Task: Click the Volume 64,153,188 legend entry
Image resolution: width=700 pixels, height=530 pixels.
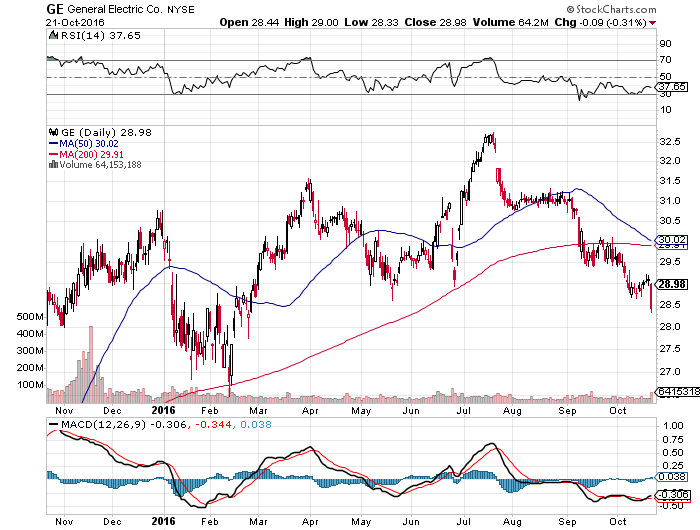Action: click(x=100, y=165)
